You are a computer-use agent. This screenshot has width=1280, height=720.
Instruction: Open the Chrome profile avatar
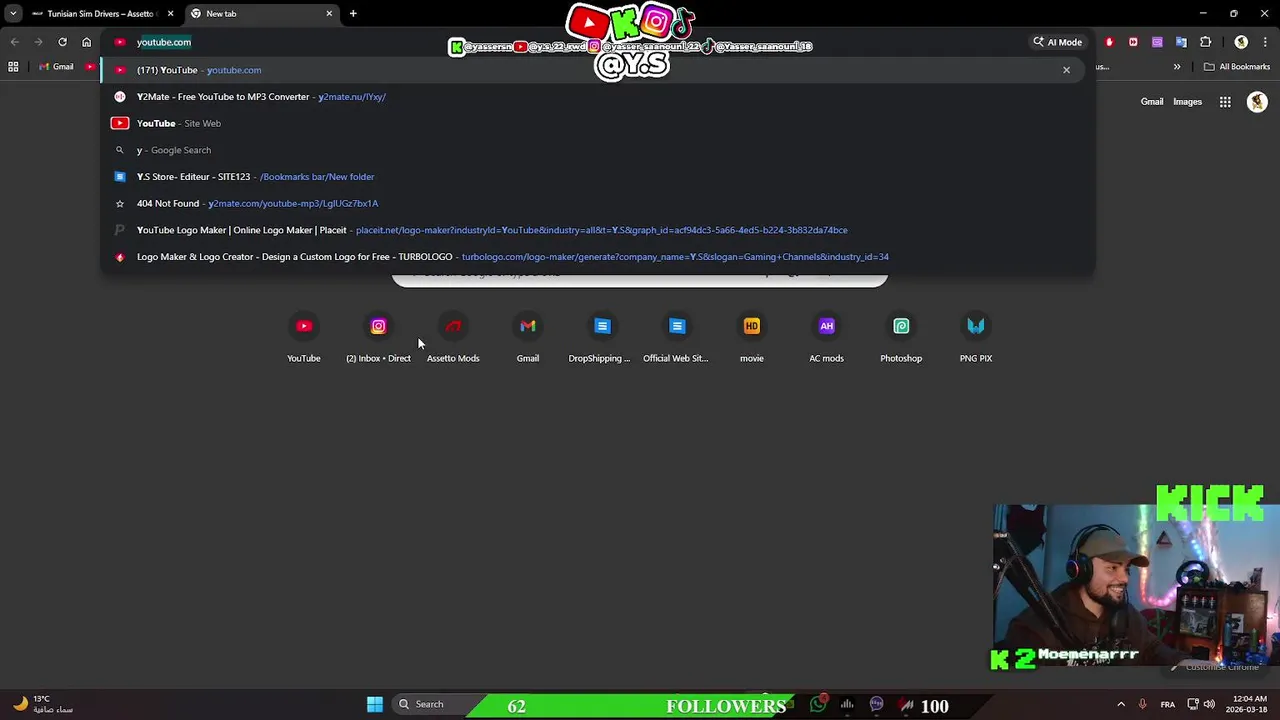click(x=1241, y=42)
